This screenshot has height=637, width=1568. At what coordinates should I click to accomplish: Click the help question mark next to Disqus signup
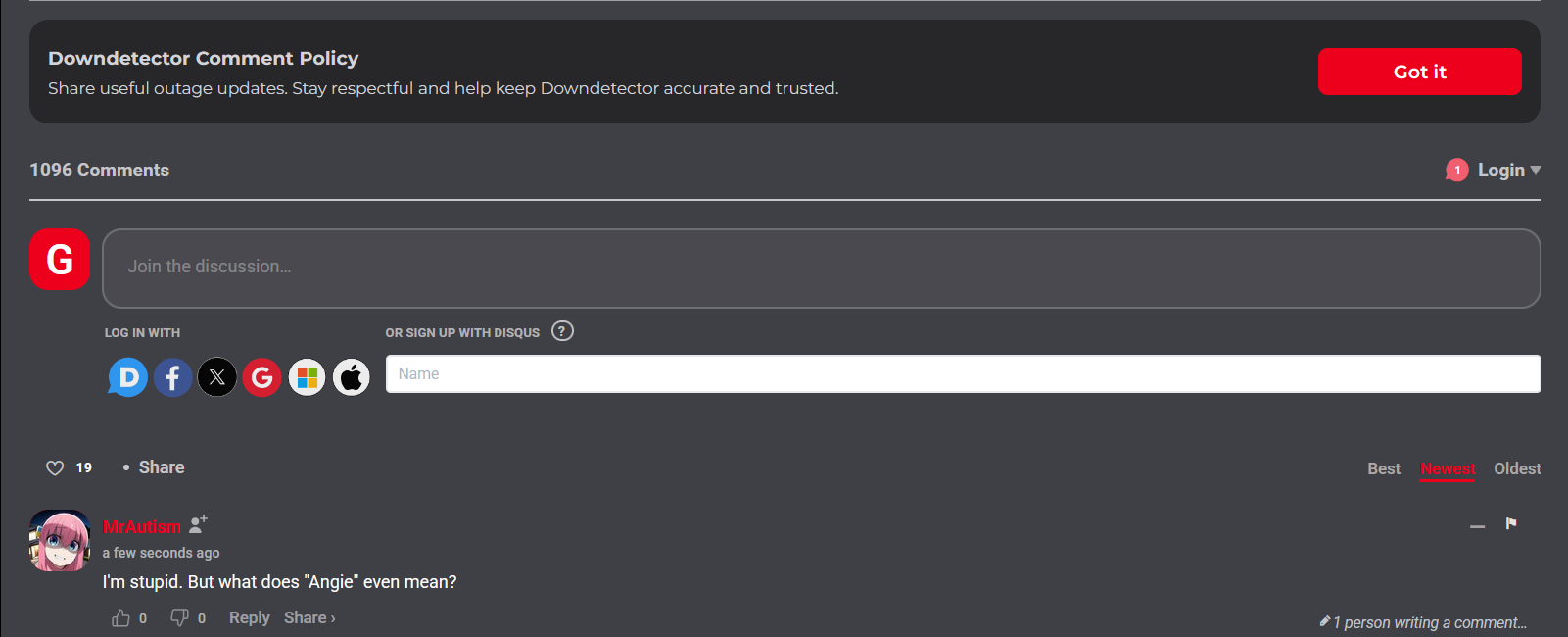coord(562,331)
